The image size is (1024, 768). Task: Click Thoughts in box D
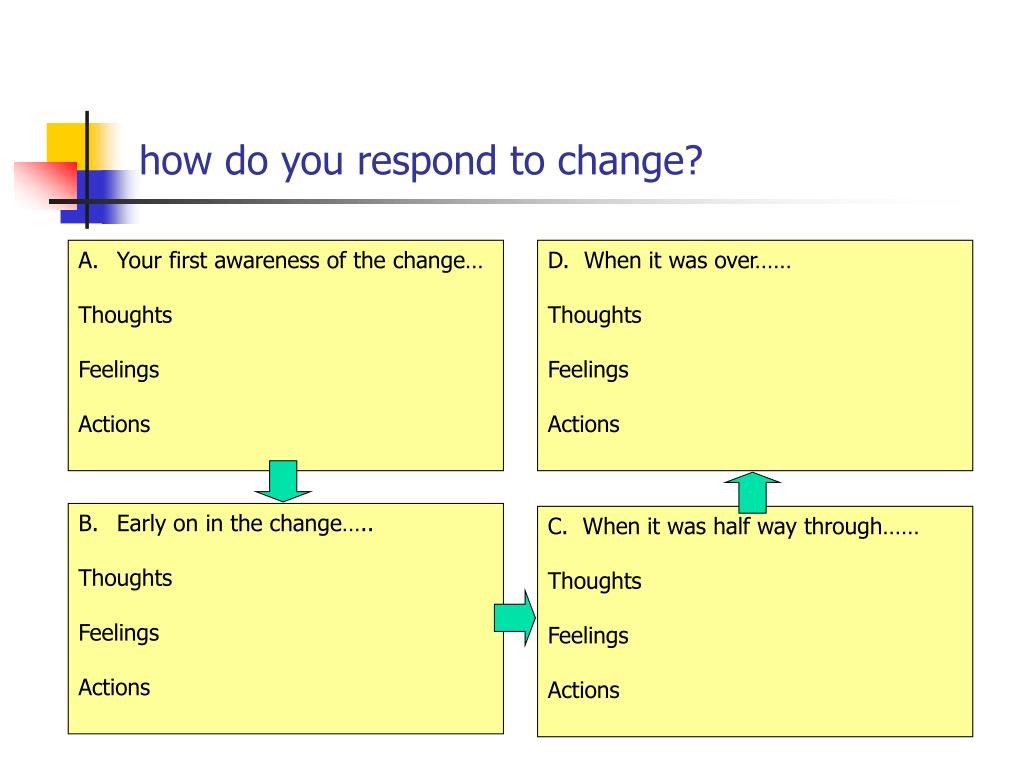[594, 315]
